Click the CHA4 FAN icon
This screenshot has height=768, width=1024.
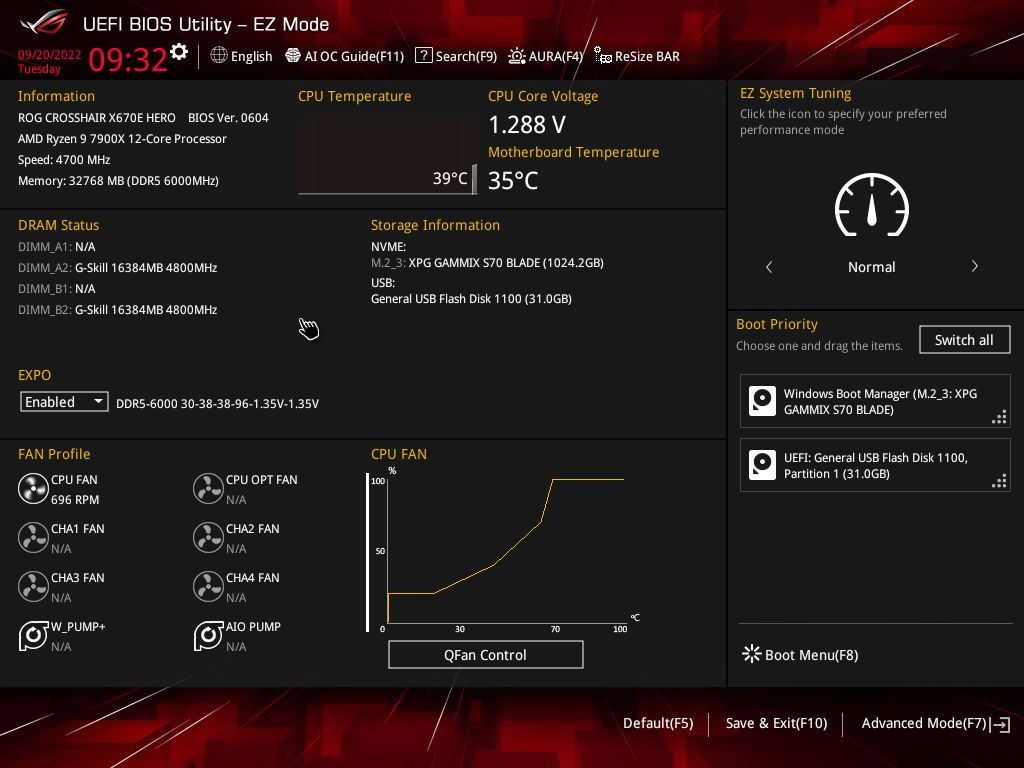[x=208, y=586]
